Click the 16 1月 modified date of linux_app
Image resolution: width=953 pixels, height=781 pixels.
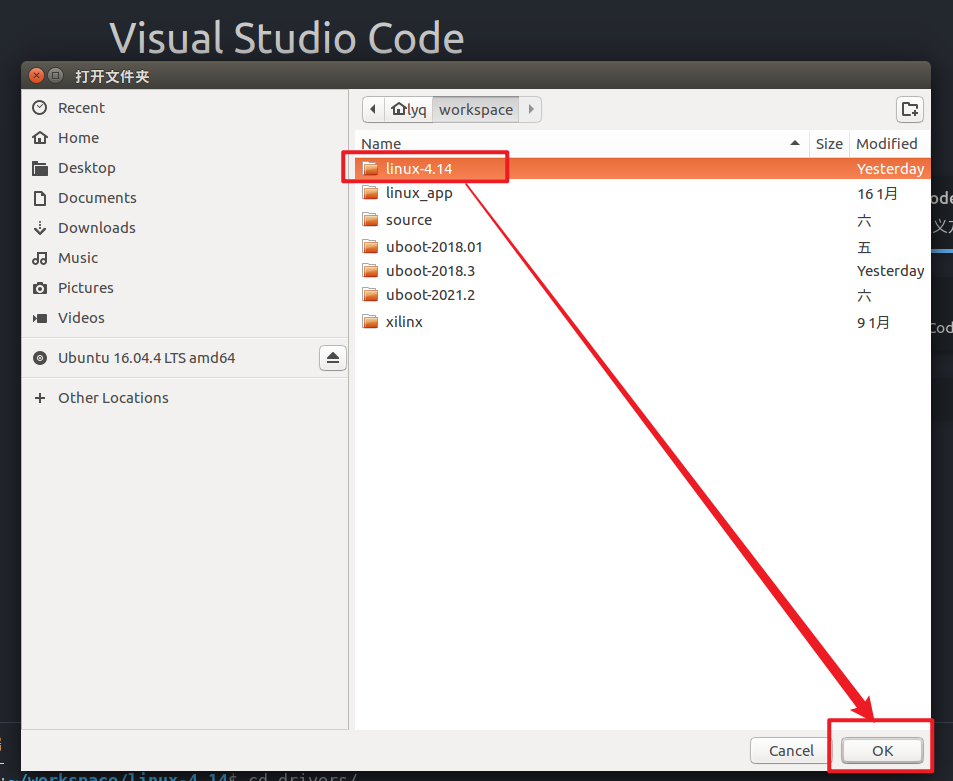coord(877,194)
